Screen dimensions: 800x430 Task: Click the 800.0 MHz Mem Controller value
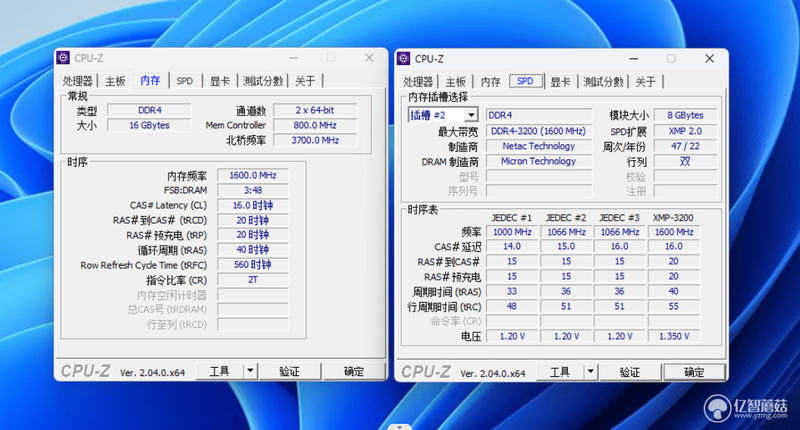[315, 125]
